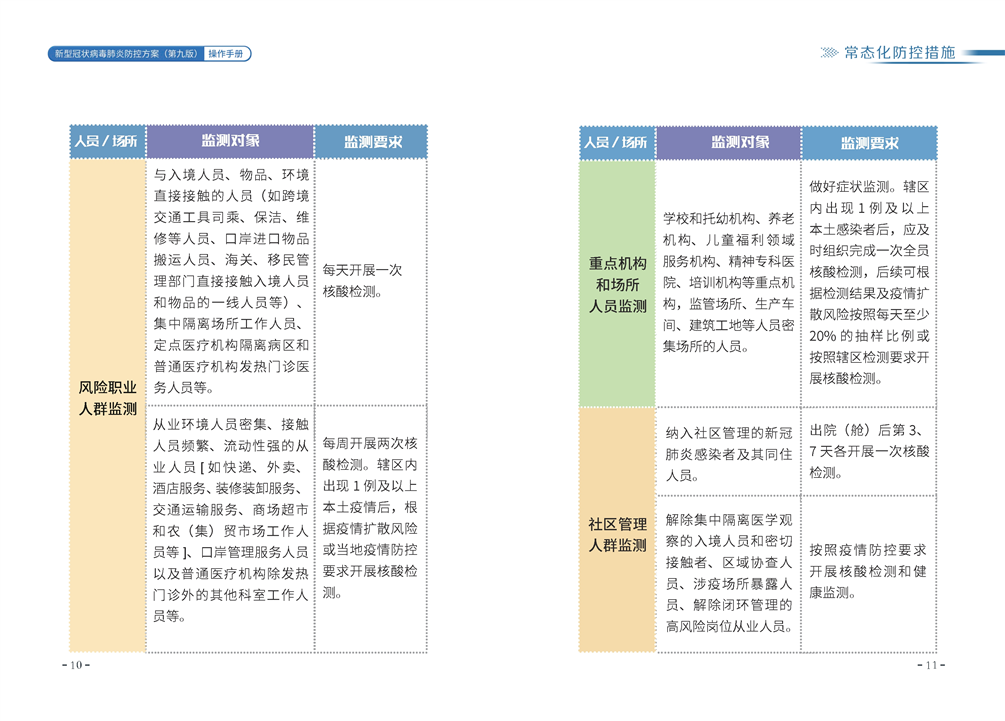Click the 每天开展一次核酸检测 requirement cell

coord(371,281)
